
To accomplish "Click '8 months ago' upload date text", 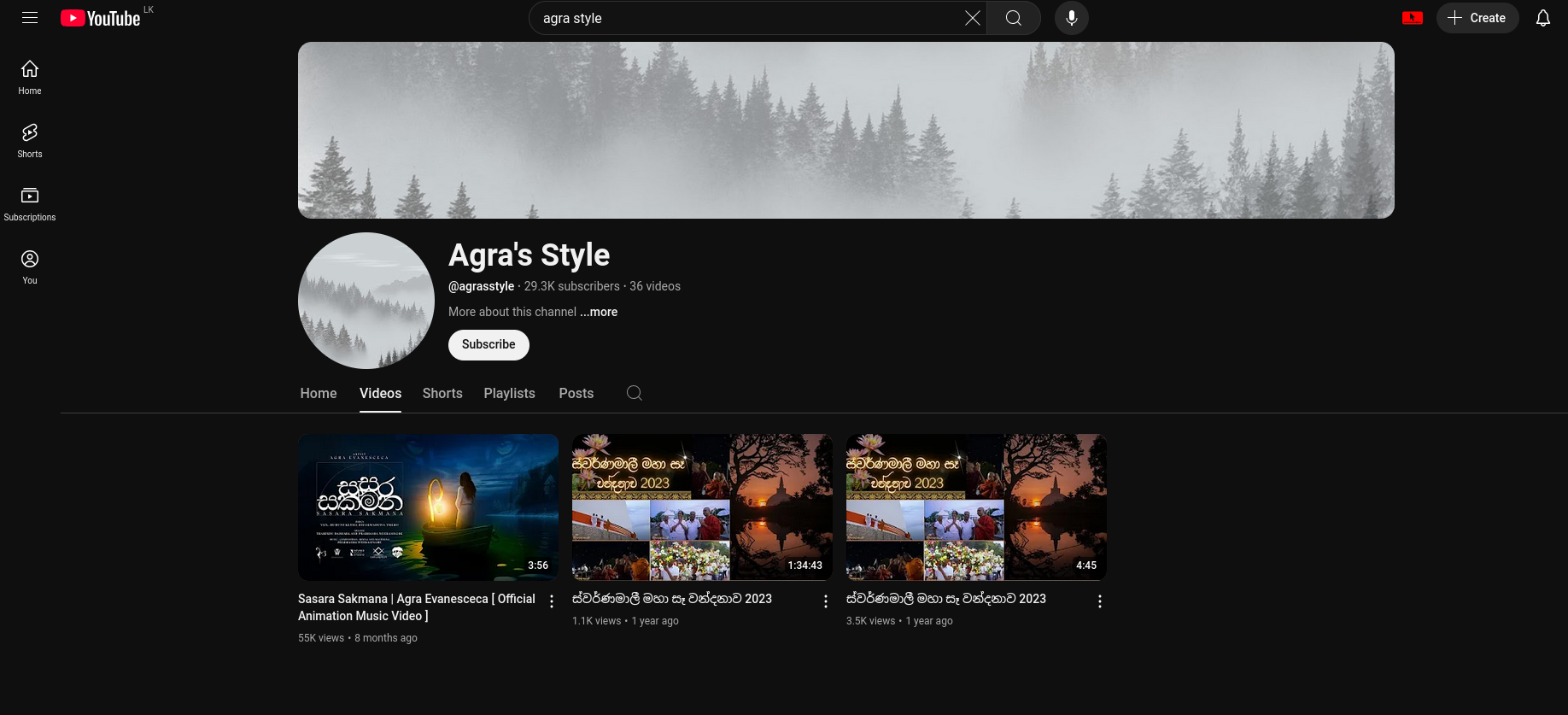I will click(x=386, y=638).
